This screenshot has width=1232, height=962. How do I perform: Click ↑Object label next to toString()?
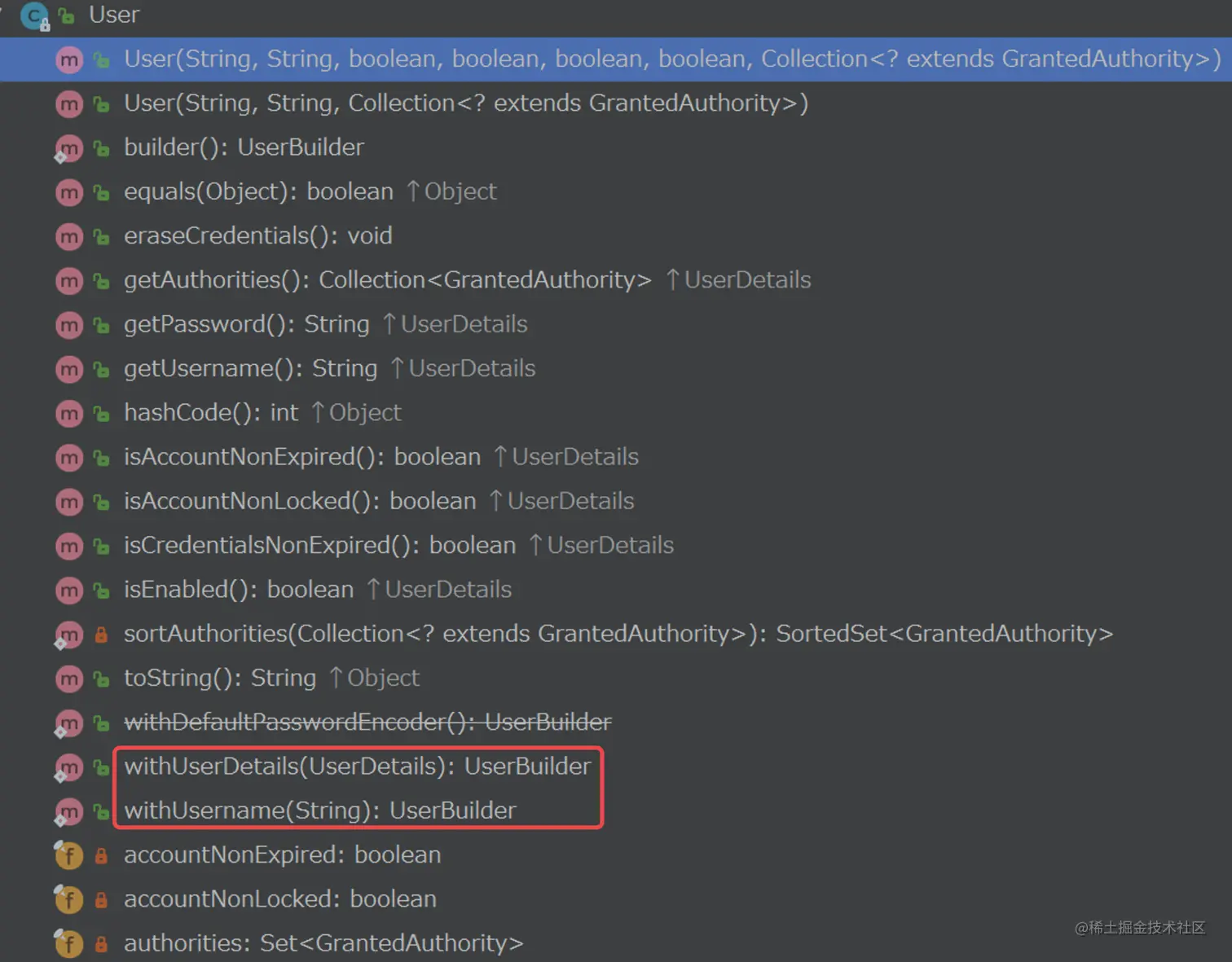pos(375,678)
